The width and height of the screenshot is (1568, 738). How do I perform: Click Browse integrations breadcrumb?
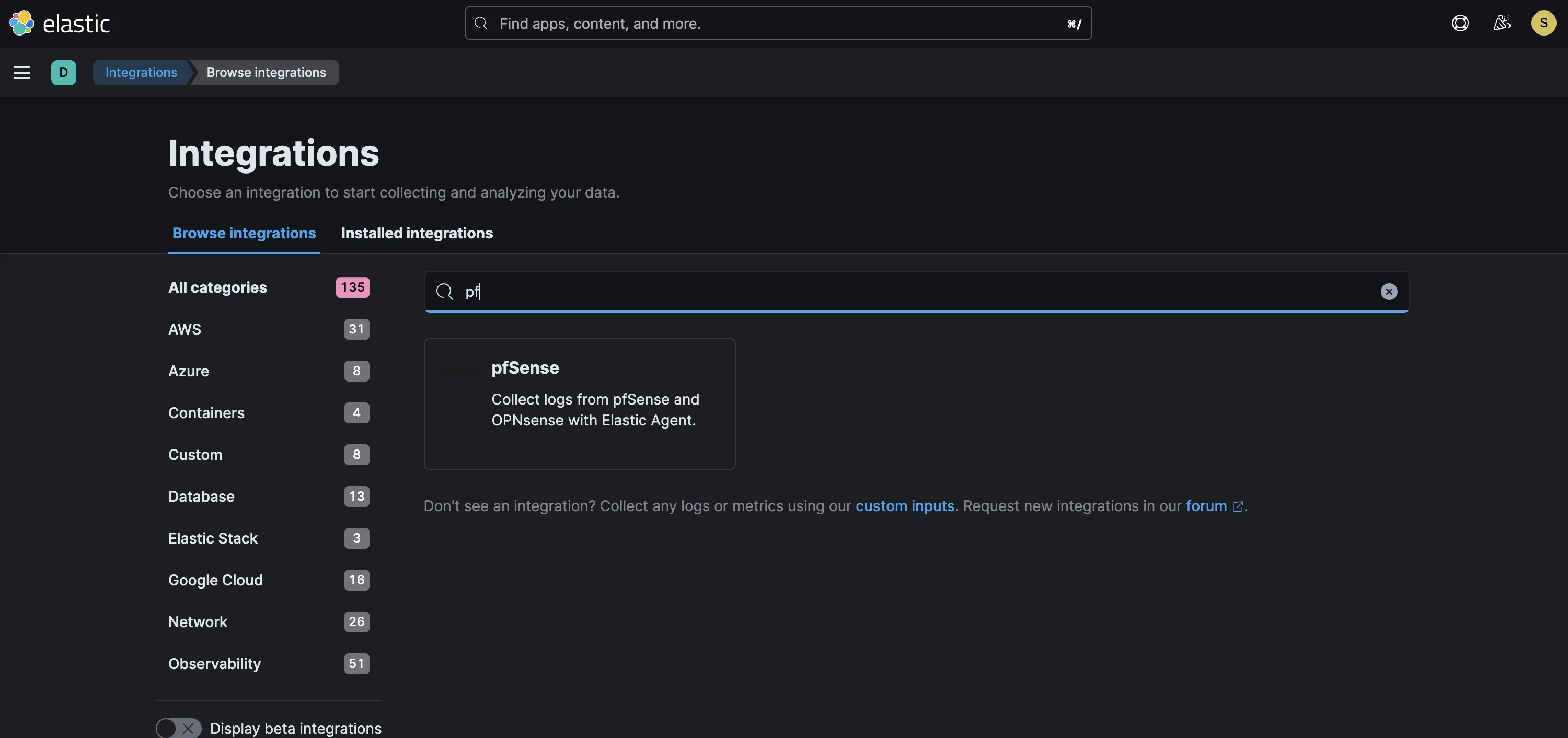[266, 73]
